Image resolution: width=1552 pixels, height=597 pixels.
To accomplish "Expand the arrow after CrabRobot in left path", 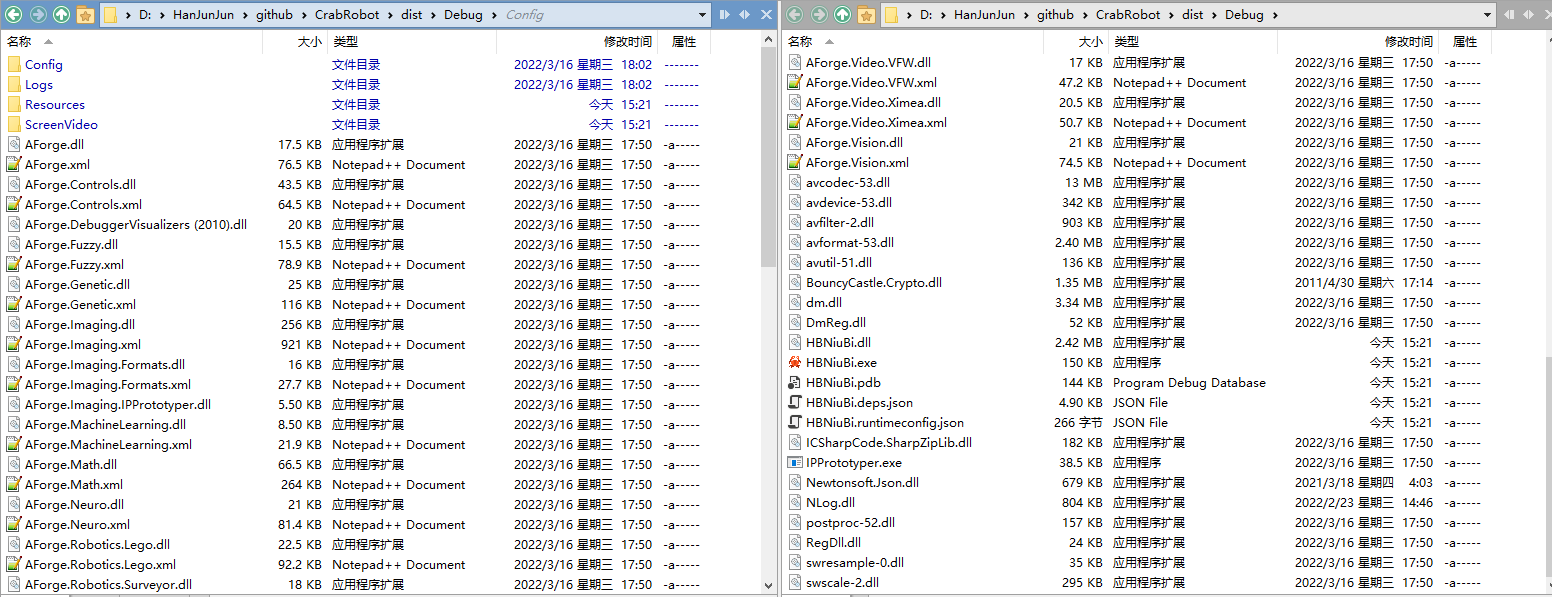I will [x=390, y=15].
